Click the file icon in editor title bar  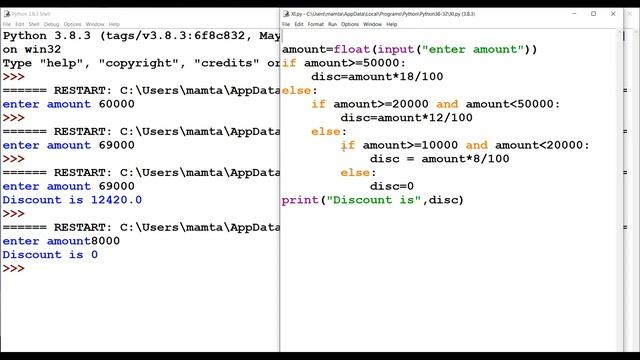coord(286,14)
